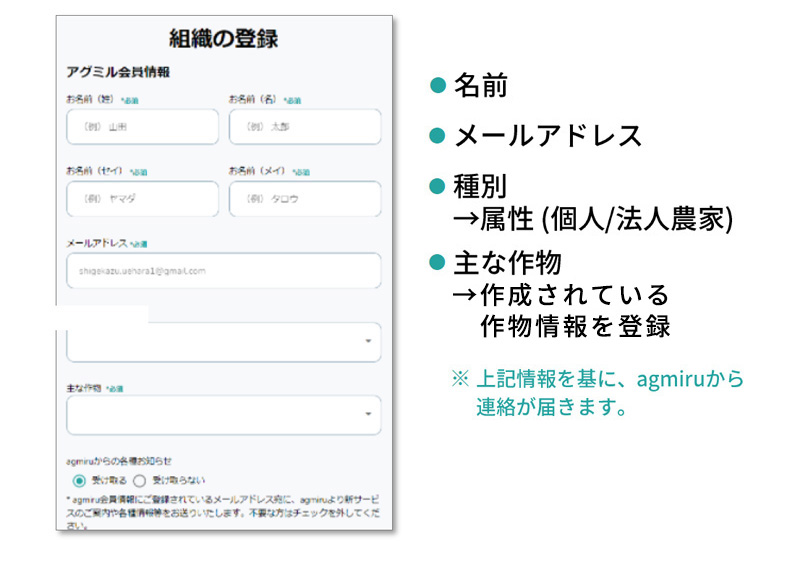Click the →属性 (個人/法人農家) text
This screenshot has width=797, height=585.
[593, 218]
